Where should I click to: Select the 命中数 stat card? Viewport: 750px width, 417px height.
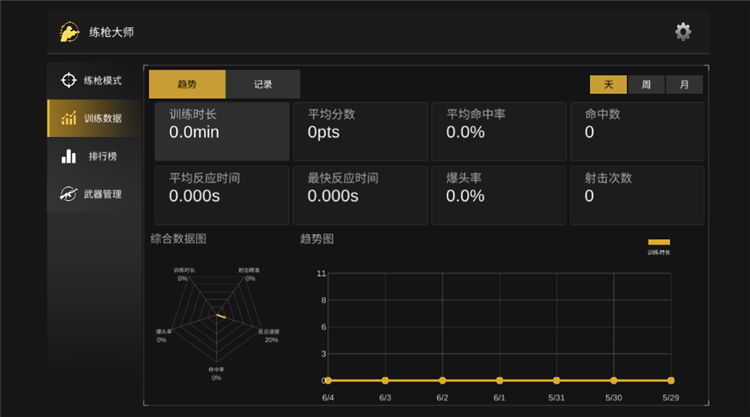click(637, 131)
